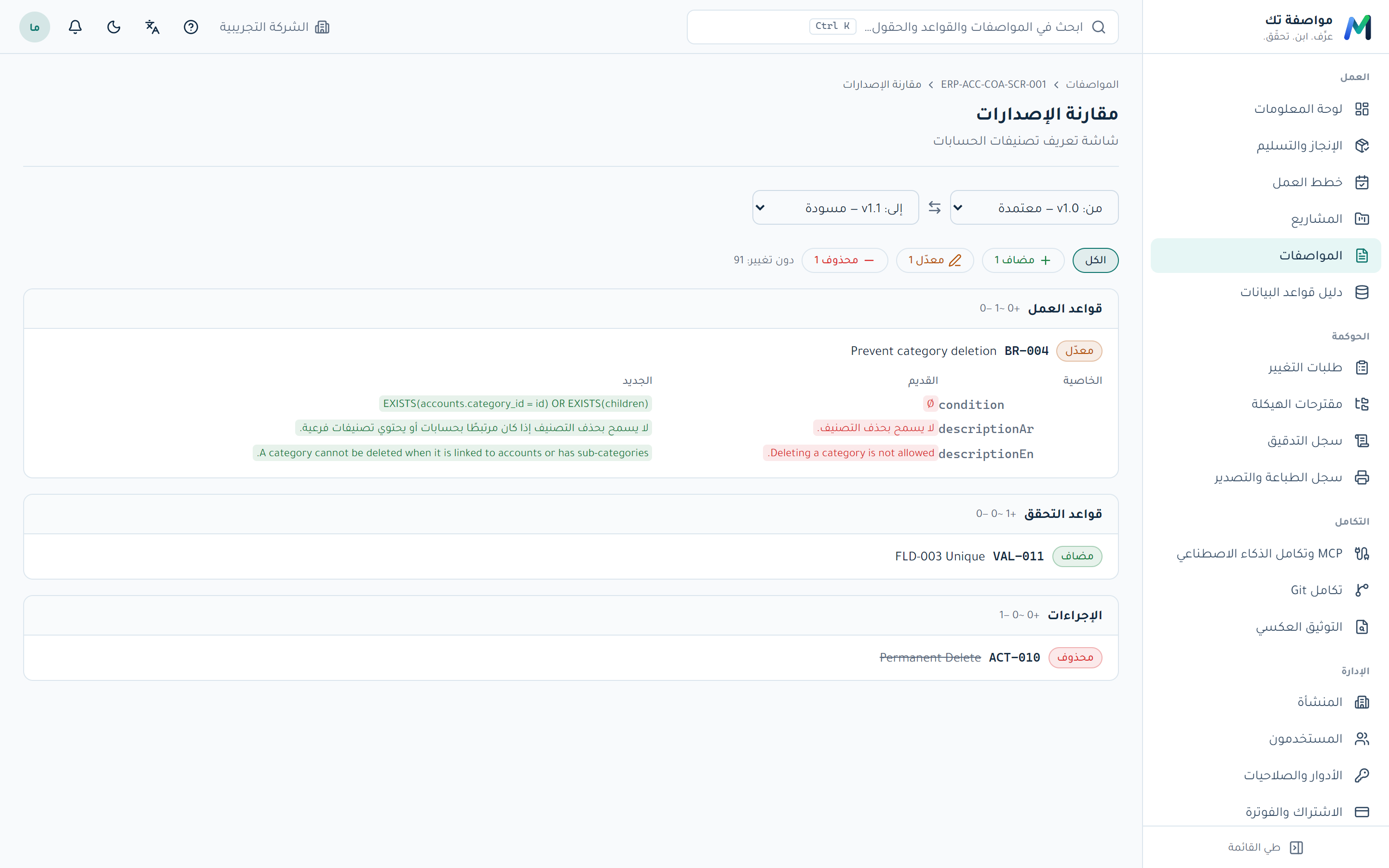Click the الشركة التجريبية company selector
The height and width of the screenshot is (868, 1389).
(x=274, y=27)
